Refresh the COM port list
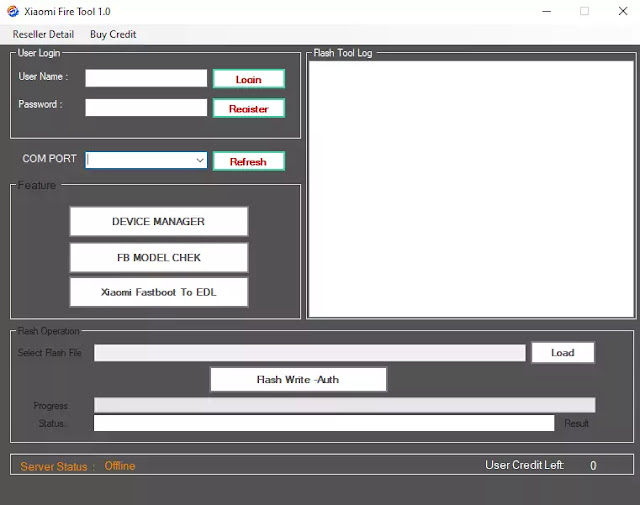640x505 pixels. tap(249, 161)
